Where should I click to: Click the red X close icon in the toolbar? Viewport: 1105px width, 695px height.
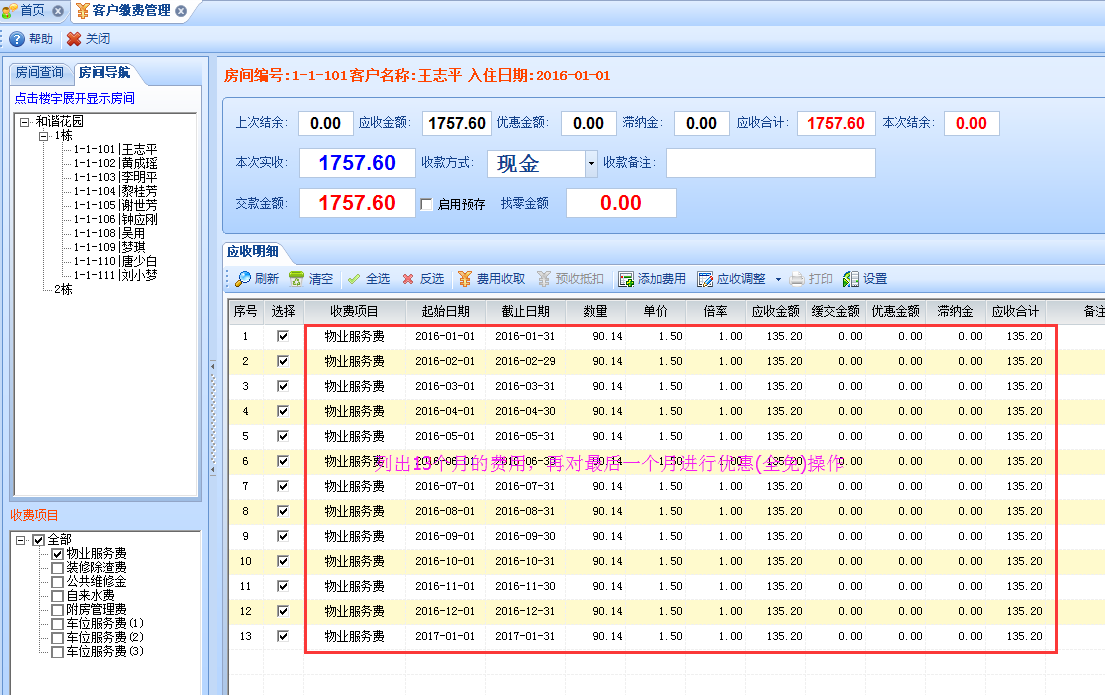pos(74,39)
